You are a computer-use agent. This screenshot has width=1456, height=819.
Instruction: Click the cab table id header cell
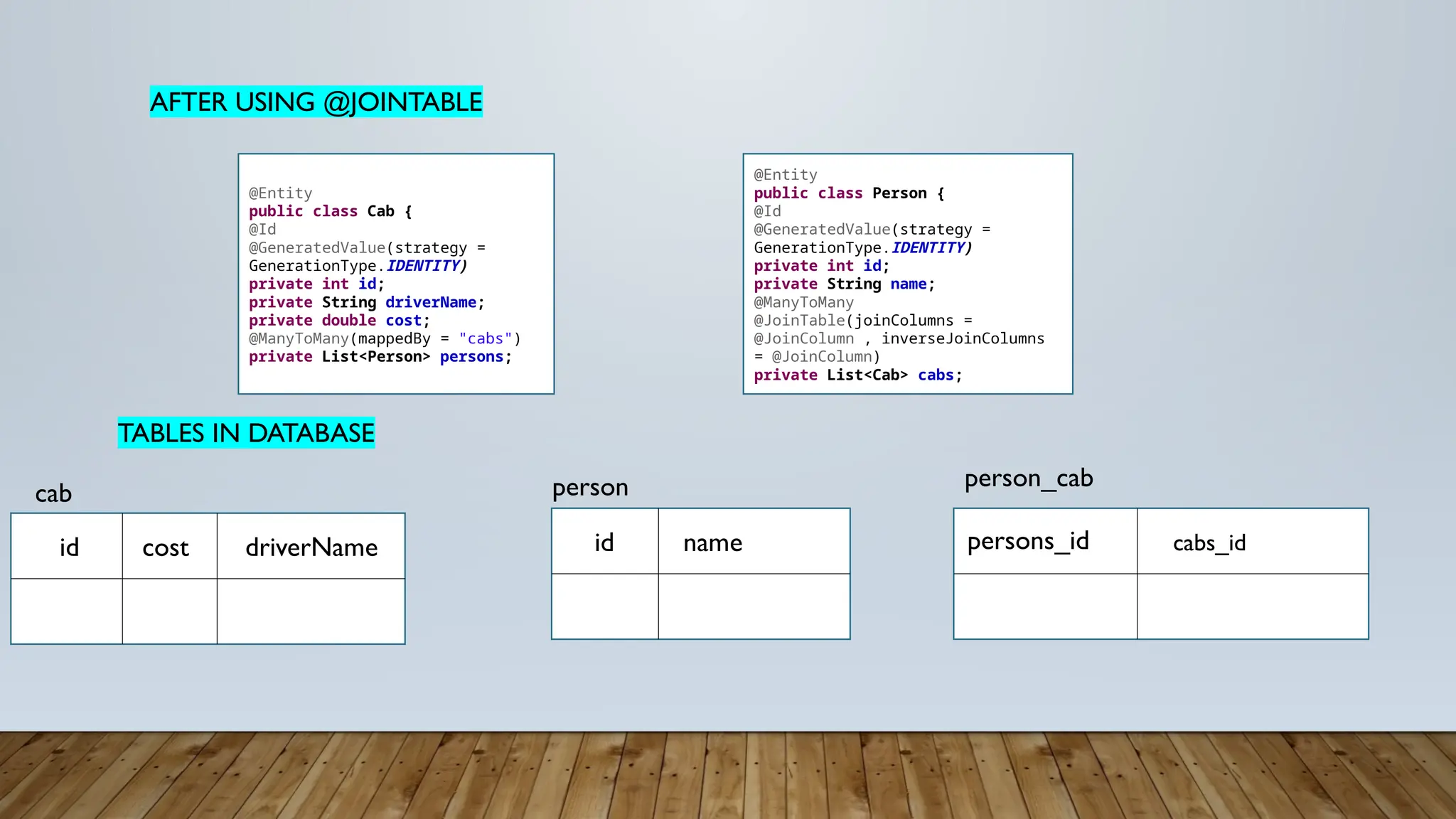(x=68, y=547)
